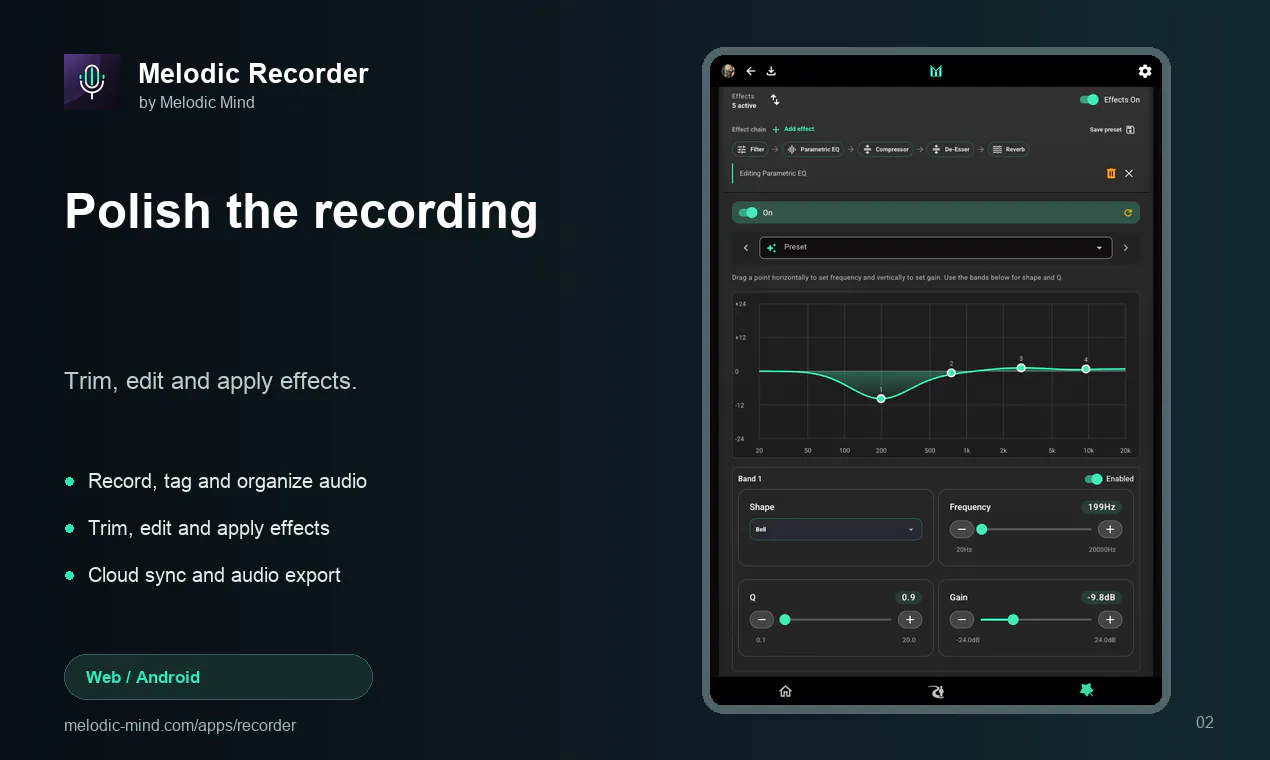1270x760 pixels.
Task: Click the Q slider handle
Action: (x=785, y=620)
